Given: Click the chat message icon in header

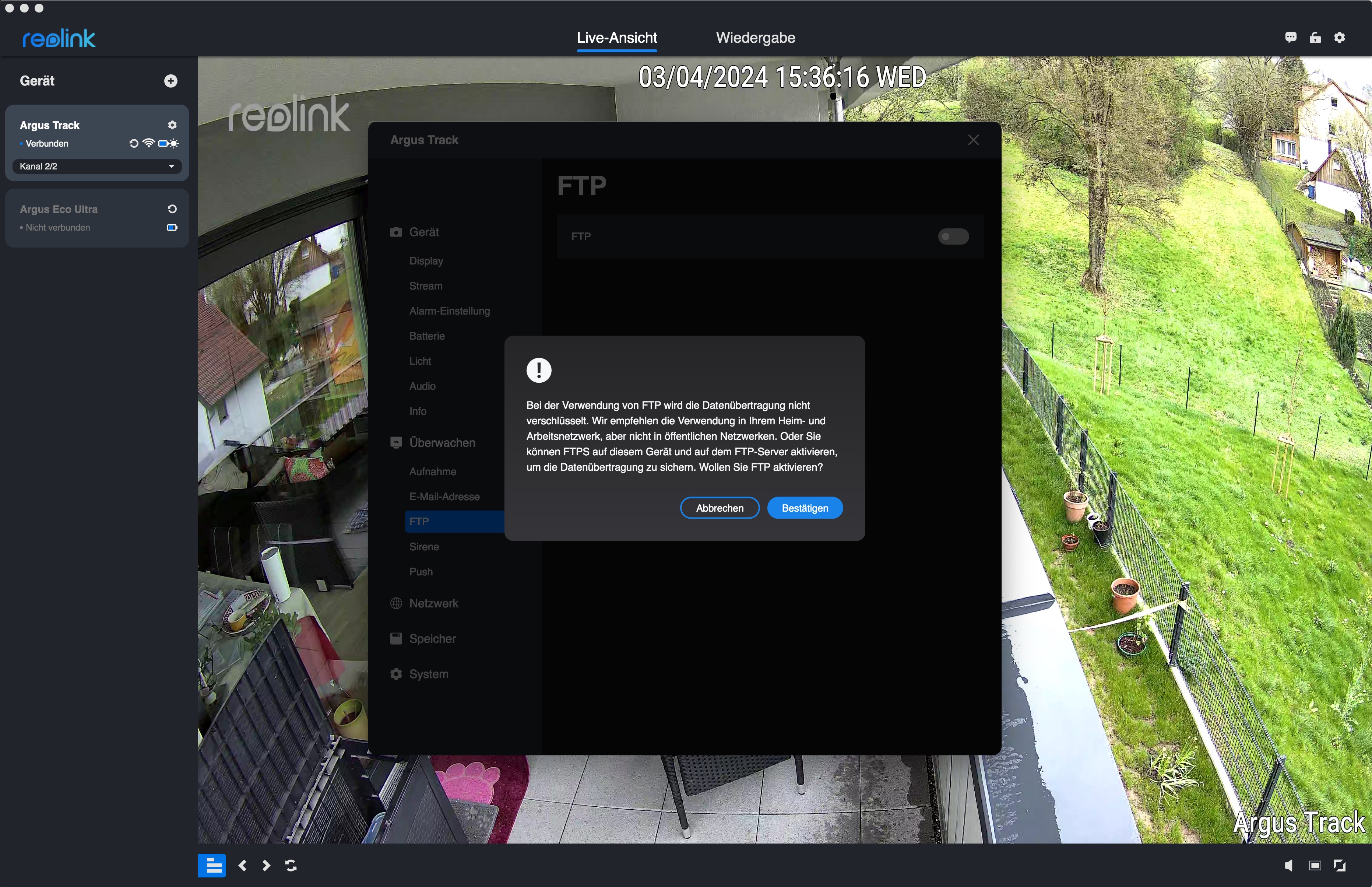Looking at the screenshot, I should tap(1290, 38).
